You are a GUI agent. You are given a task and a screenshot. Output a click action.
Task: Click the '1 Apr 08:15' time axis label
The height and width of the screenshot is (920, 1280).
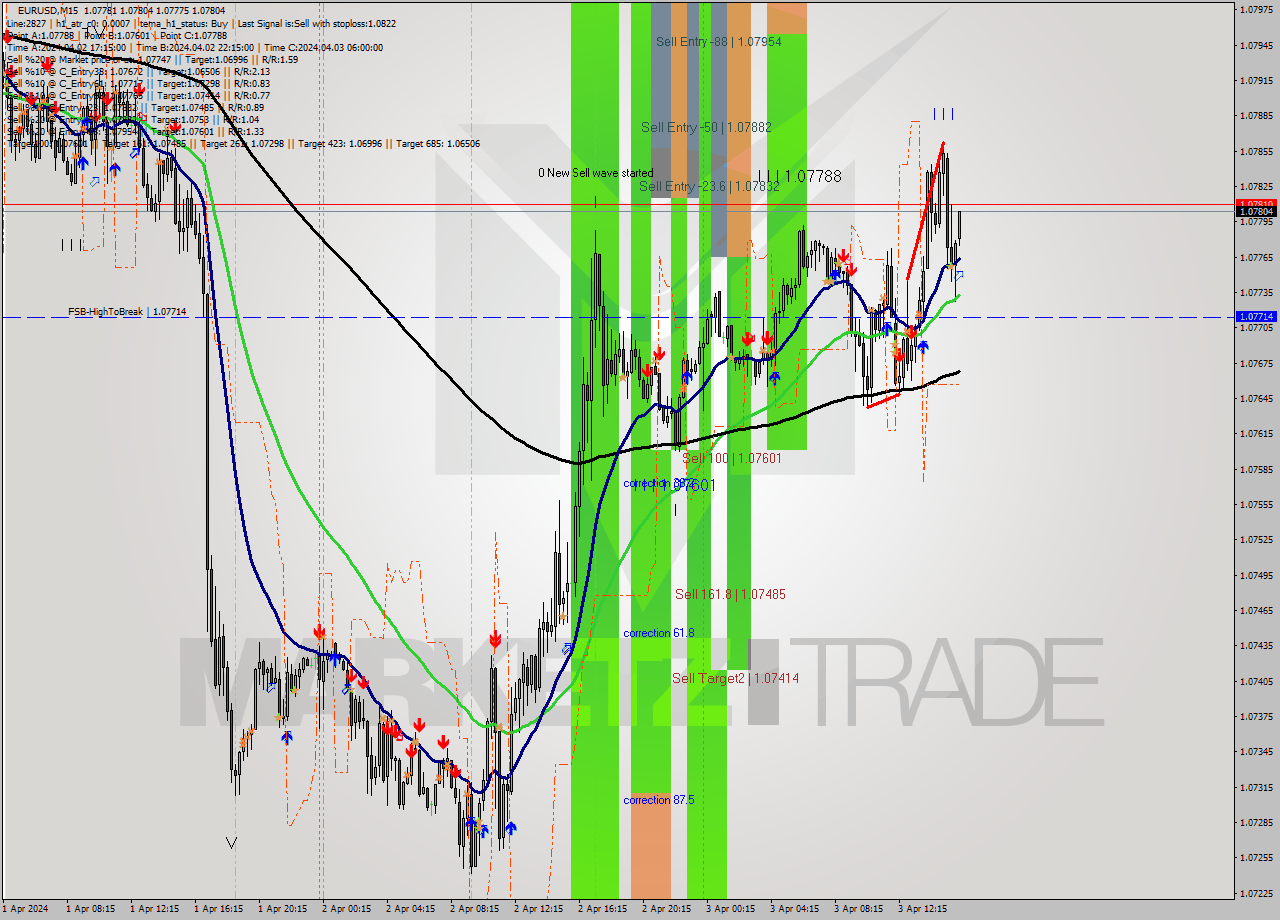[90, 909]
